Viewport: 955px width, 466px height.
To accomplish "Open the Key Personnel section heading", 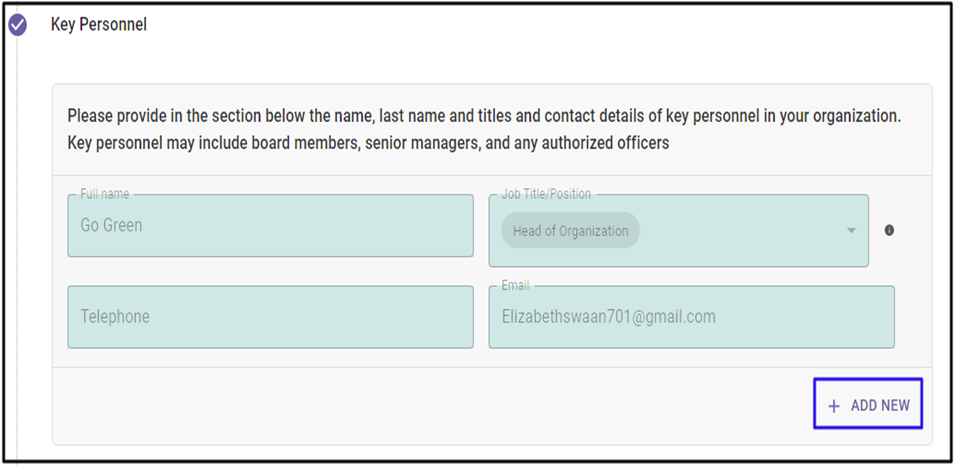I will point(99,25).
